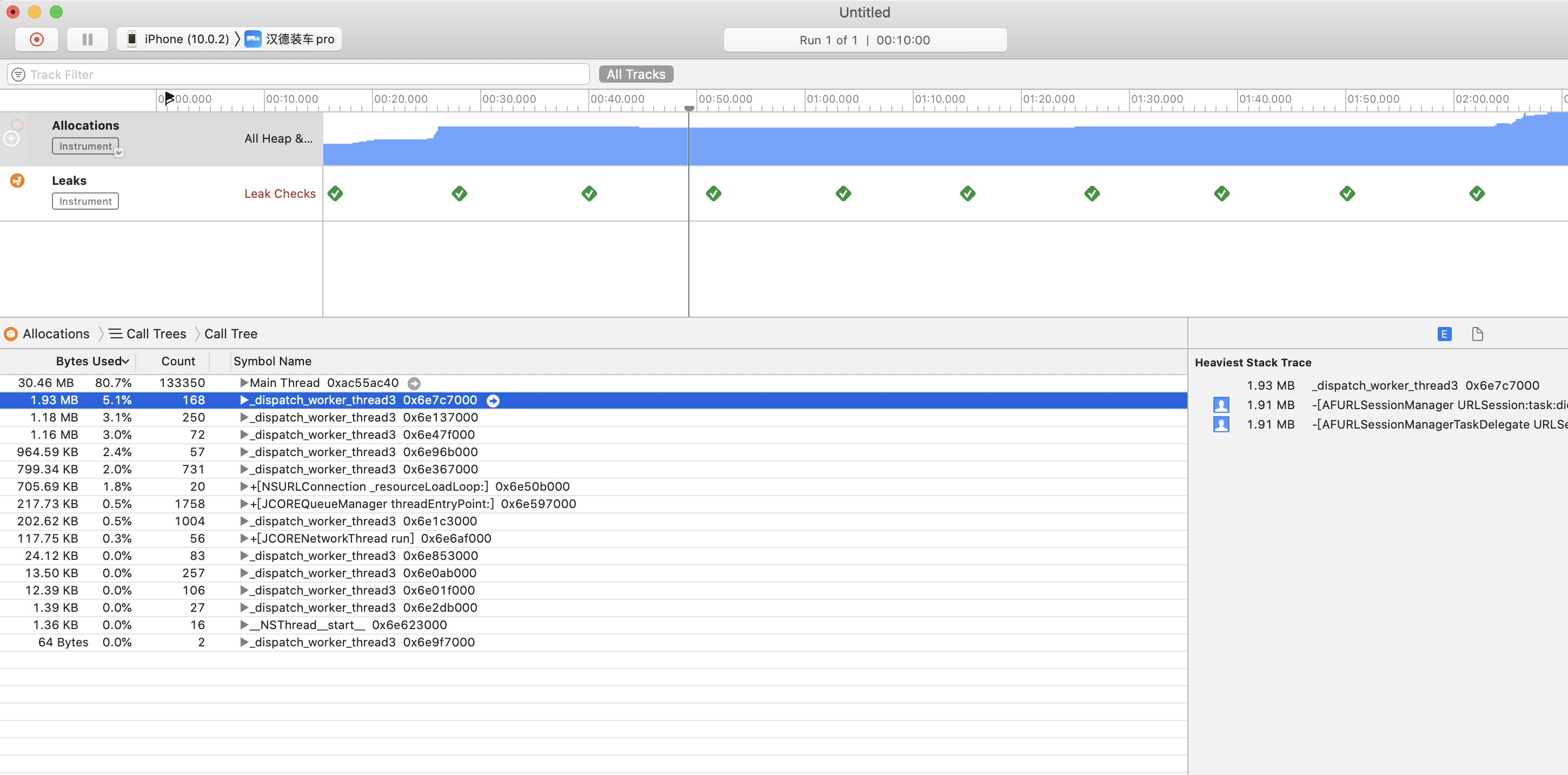Click the focus arrow on selected dispatch_worker_thread3 row

coord(493,400)
